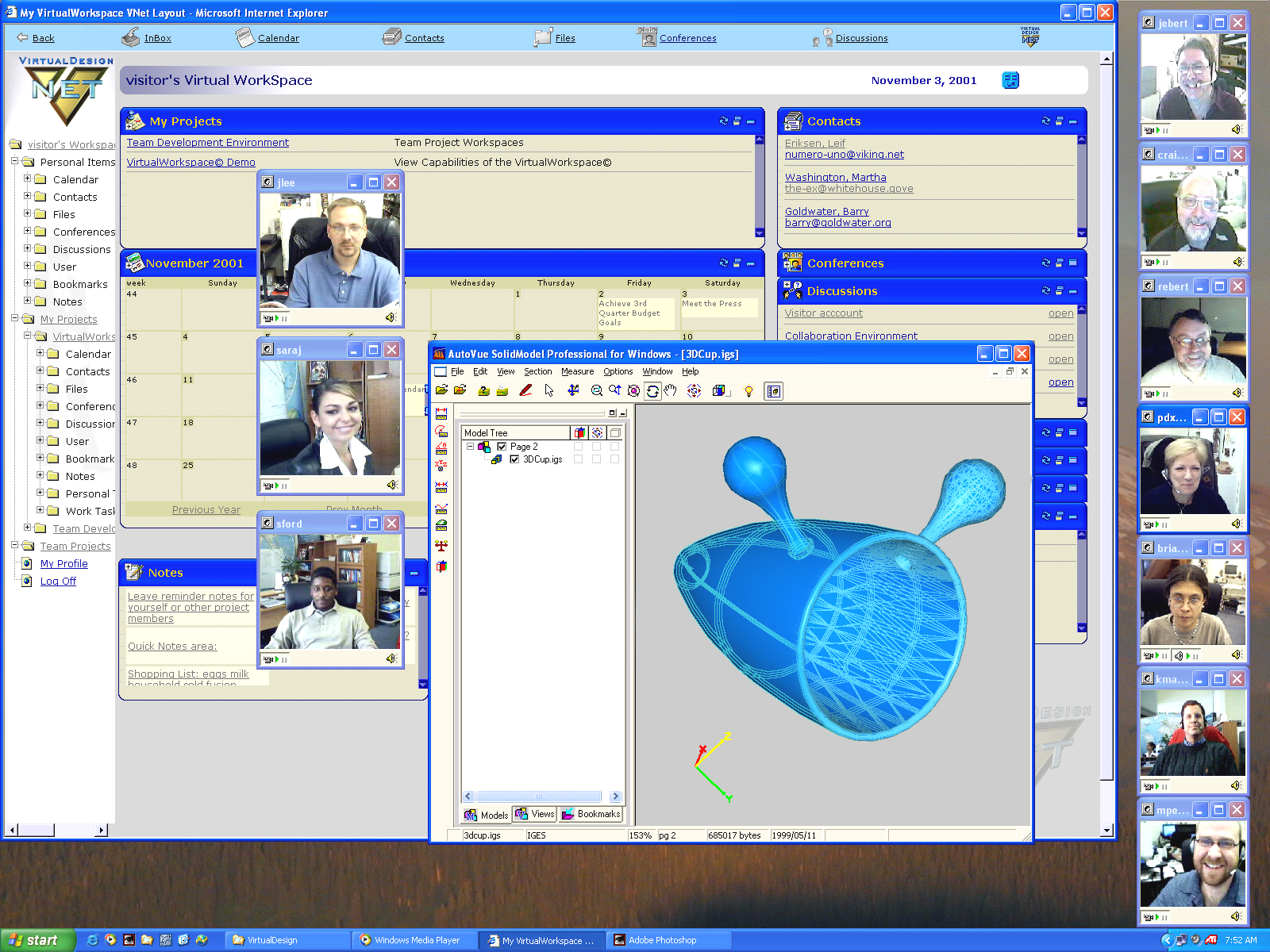Image resolution: width=1270 pixels, height=952 pixels.
Task: Activate the Rotate tool in AutoVue toolbar
Action: [652, 390]
